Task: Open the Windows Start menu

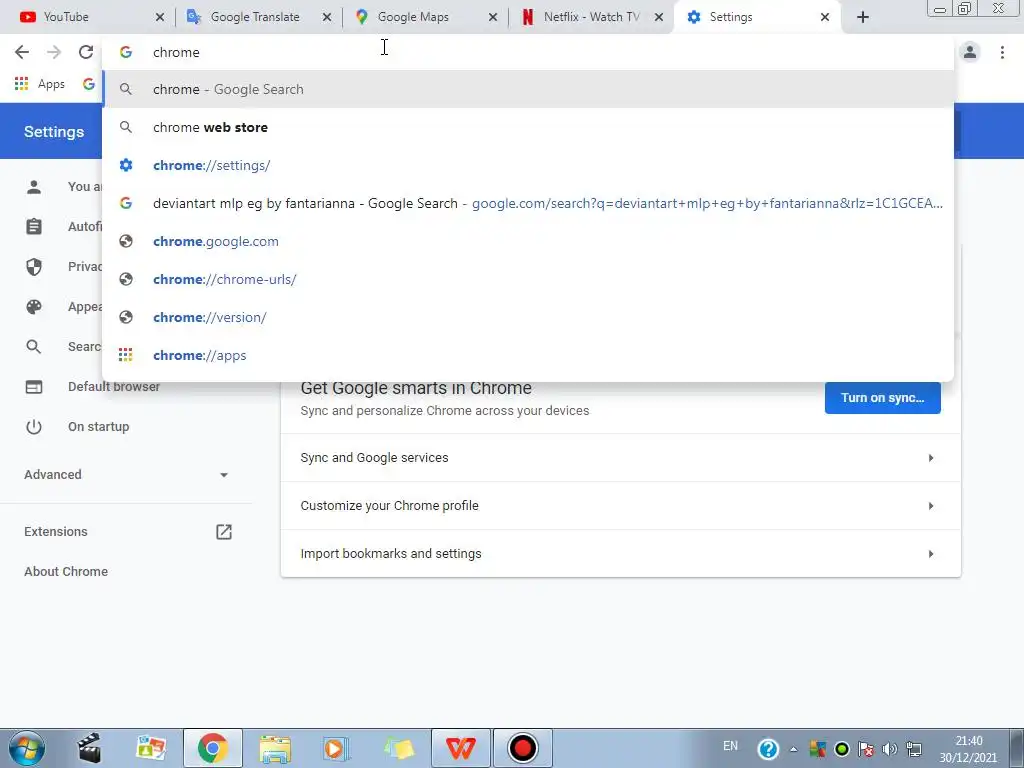Action: (27, 748)
